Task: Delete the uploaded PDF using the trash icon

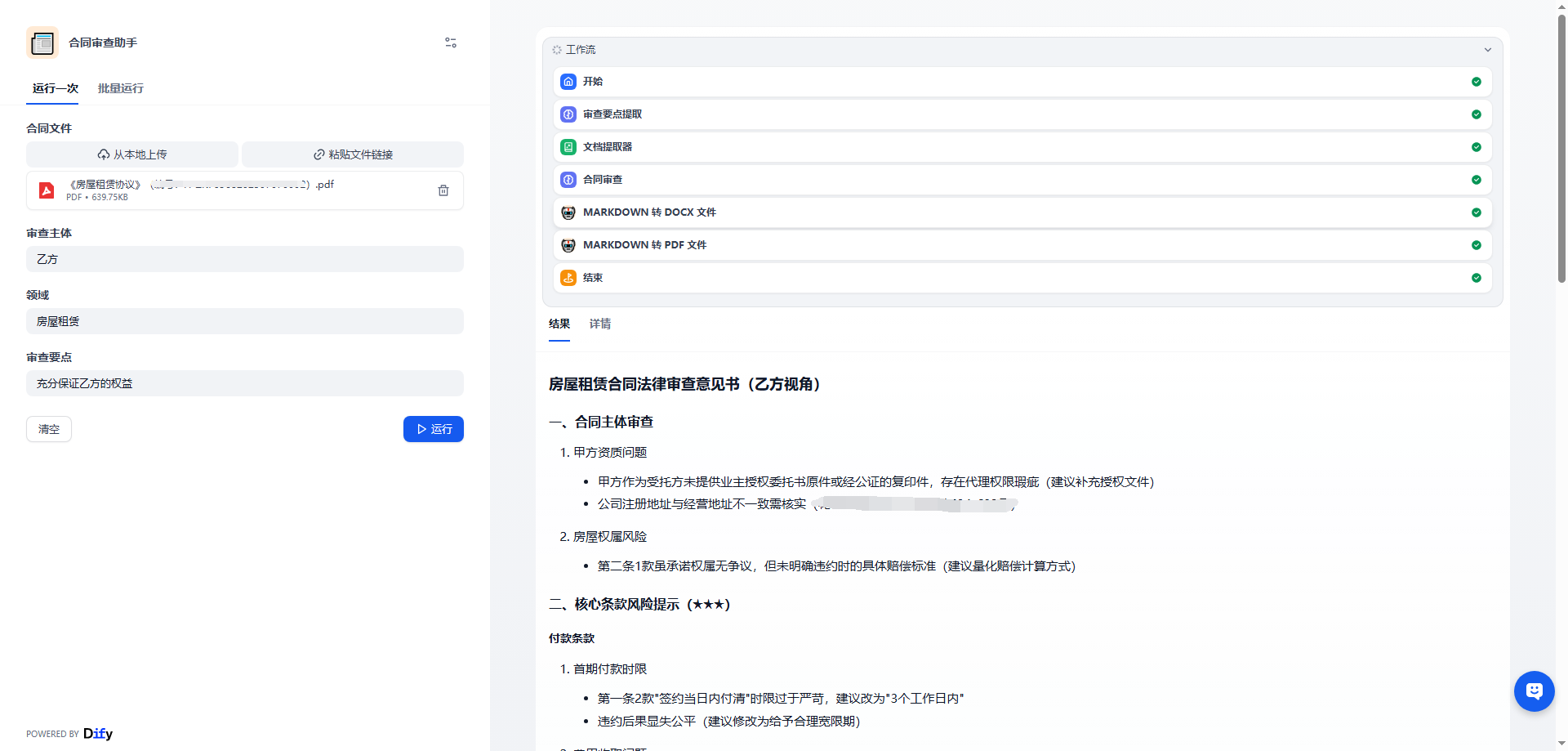Action: click(x=443, y=190)
